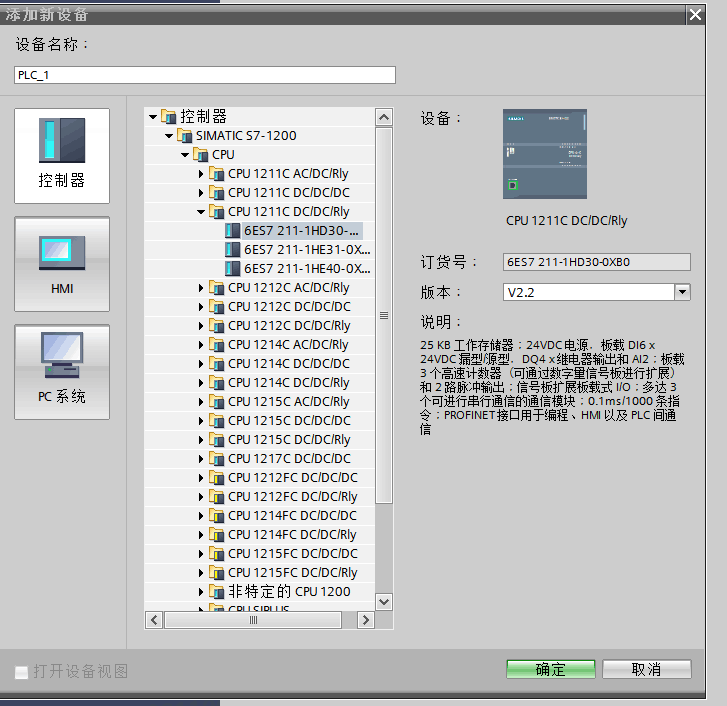Viewport: 727px width, 706px height.
Task: Click the 订货号 order number field
Action: pos(597,262)
